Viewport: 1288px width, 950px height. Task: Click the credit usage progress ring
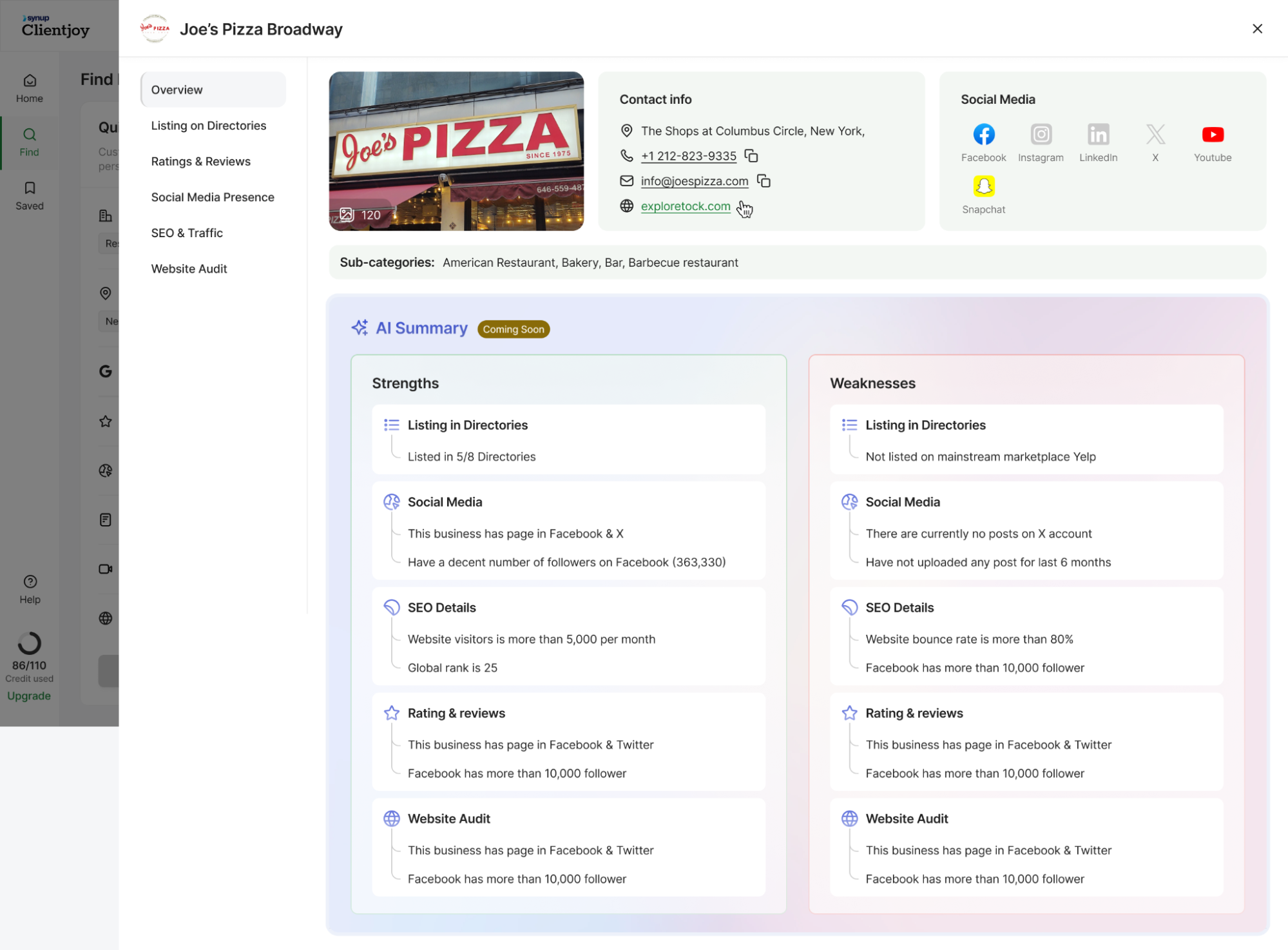(x=29, y=643)
